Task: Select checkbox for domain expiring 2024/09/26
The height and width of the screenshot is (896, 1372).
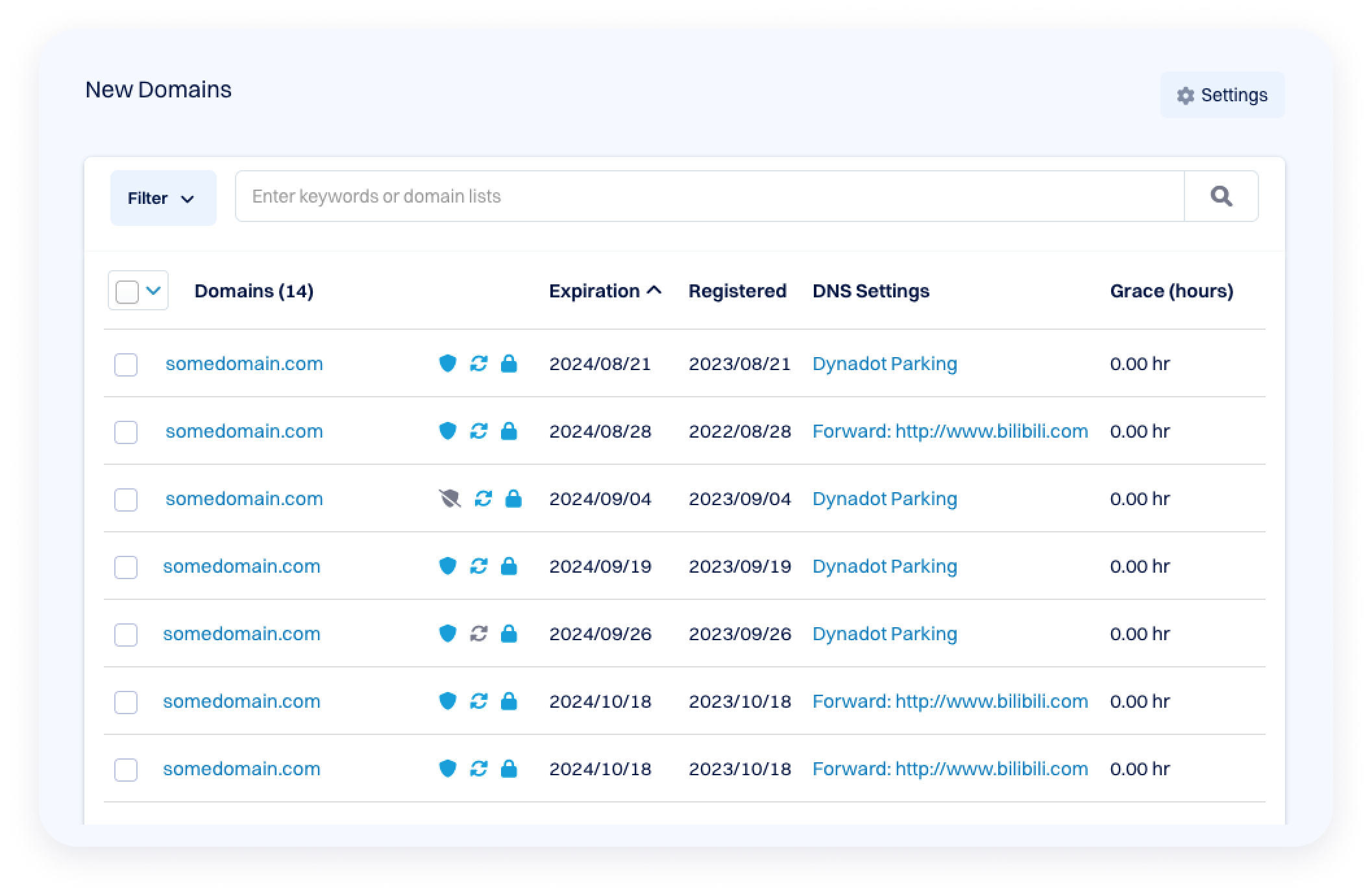Action: (126, 635)
